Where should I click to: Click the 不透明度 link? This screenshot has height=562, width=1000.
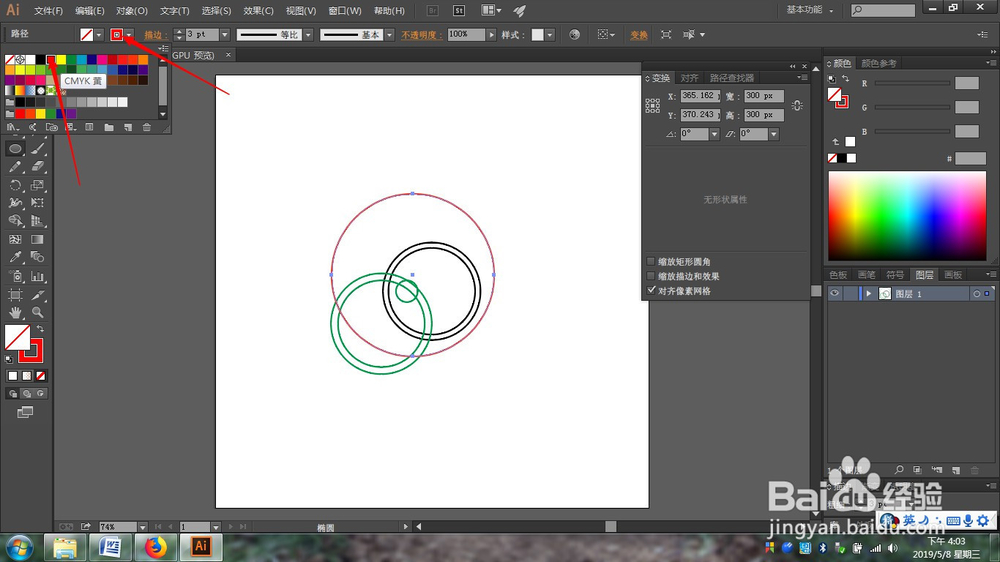tap(421, 35)
